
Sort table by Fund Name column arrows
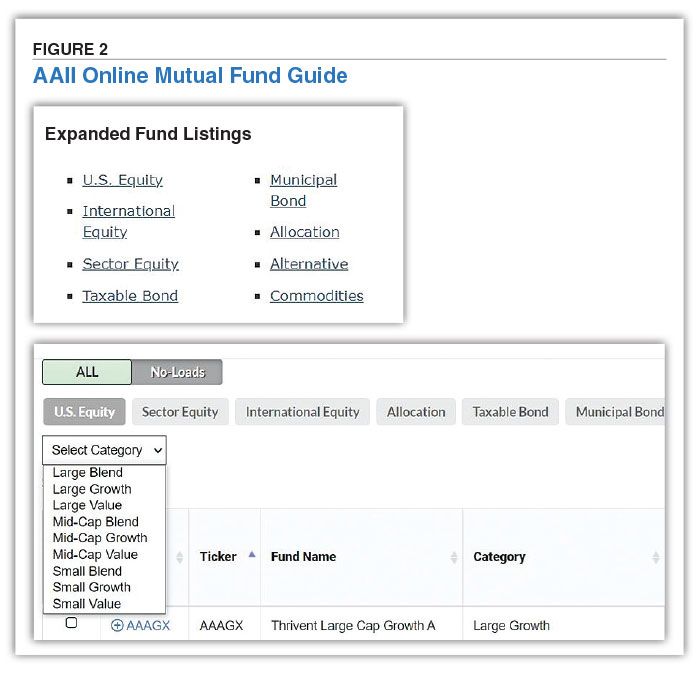[x=454, y=557]
